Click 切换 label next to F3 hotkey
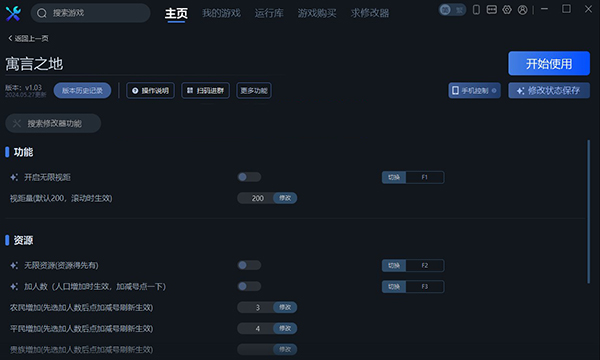Image resolution: width=600 pixels, height=360 pixels. pos(394,287)
